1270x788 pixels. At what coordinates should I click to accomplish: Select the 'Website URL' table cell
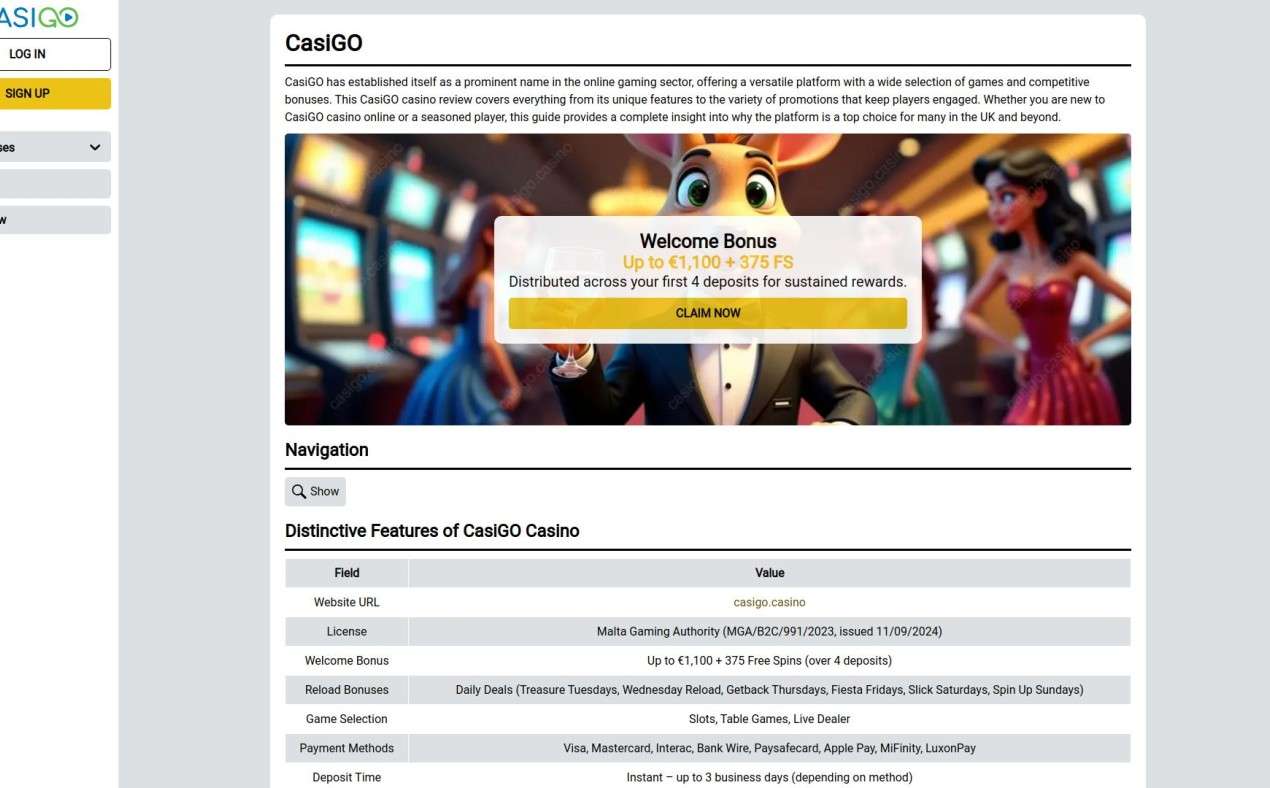pos(347,602)
